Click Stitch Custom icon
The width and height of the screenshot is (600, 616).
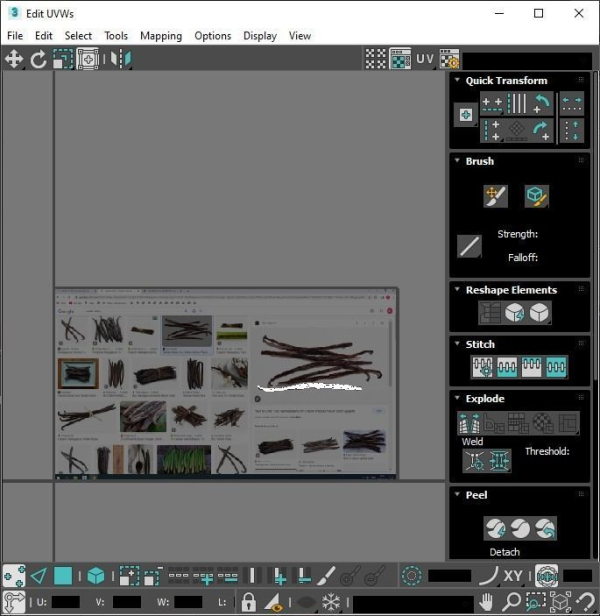556,367
